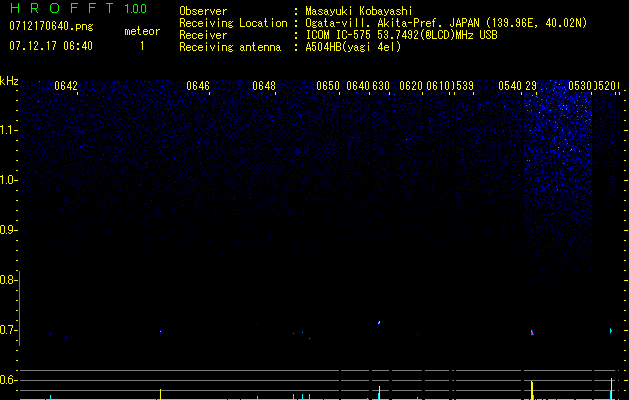Viewport: 629px width, 400px height.
Task: Click the HROFFT title text
Action: tap(62, 8)
